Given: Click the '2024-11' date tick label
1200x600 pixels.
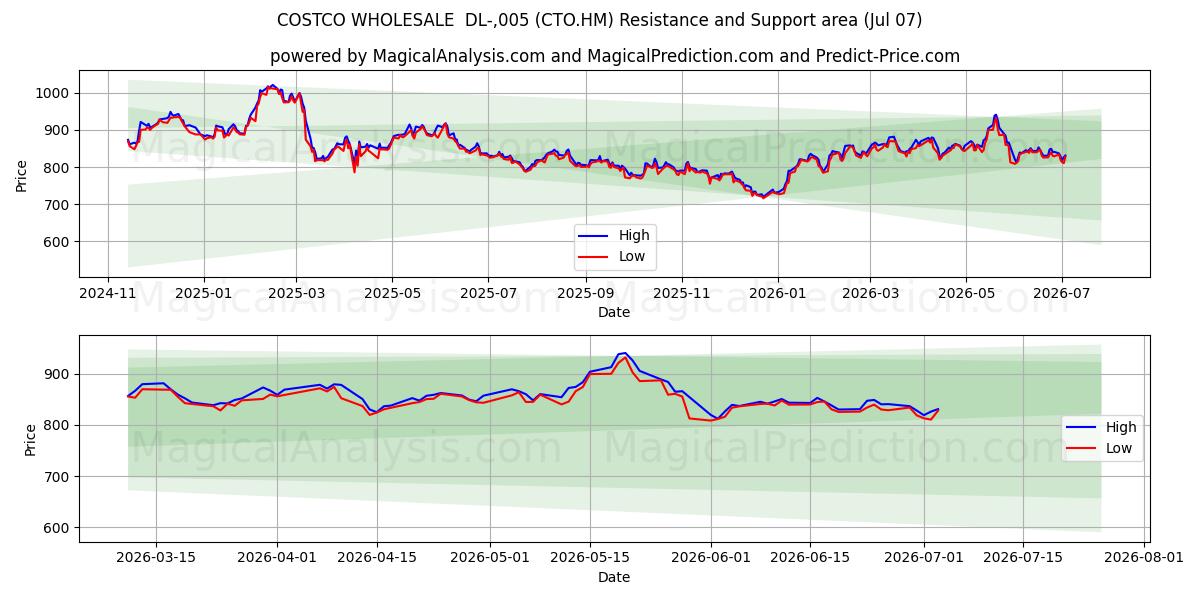Looking at the screenshot, I should click(108, 293).
